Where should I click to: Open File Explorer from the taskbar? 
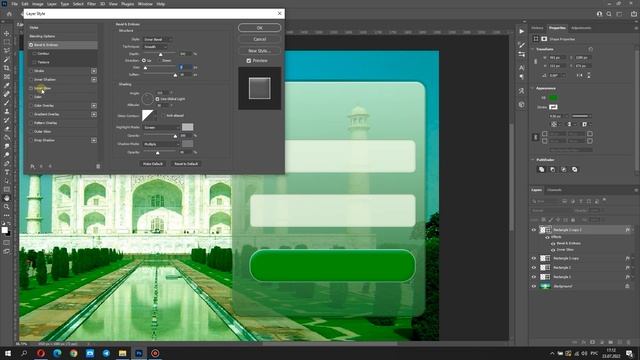point(122,353)
